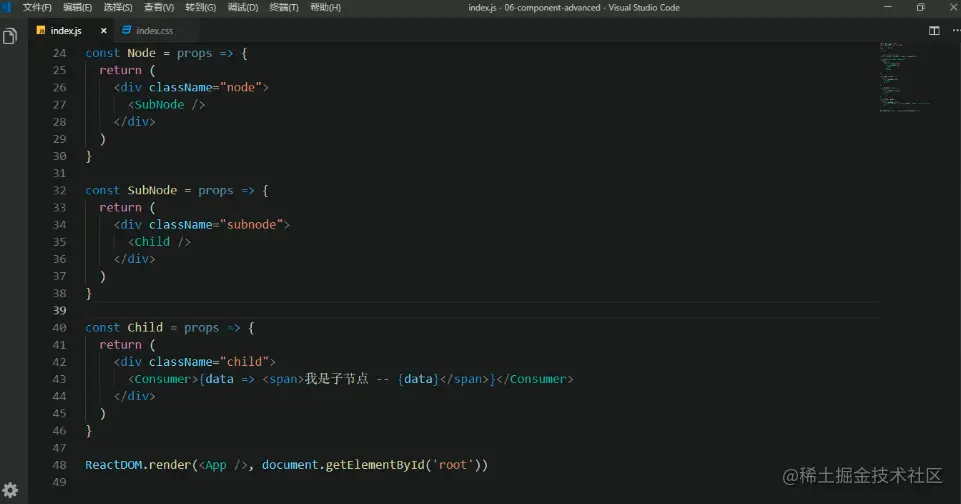Screen dimensions: 961x504
Task: Click className="subnode" in the code
Action: pyautogui.click(x=216, y=225)
